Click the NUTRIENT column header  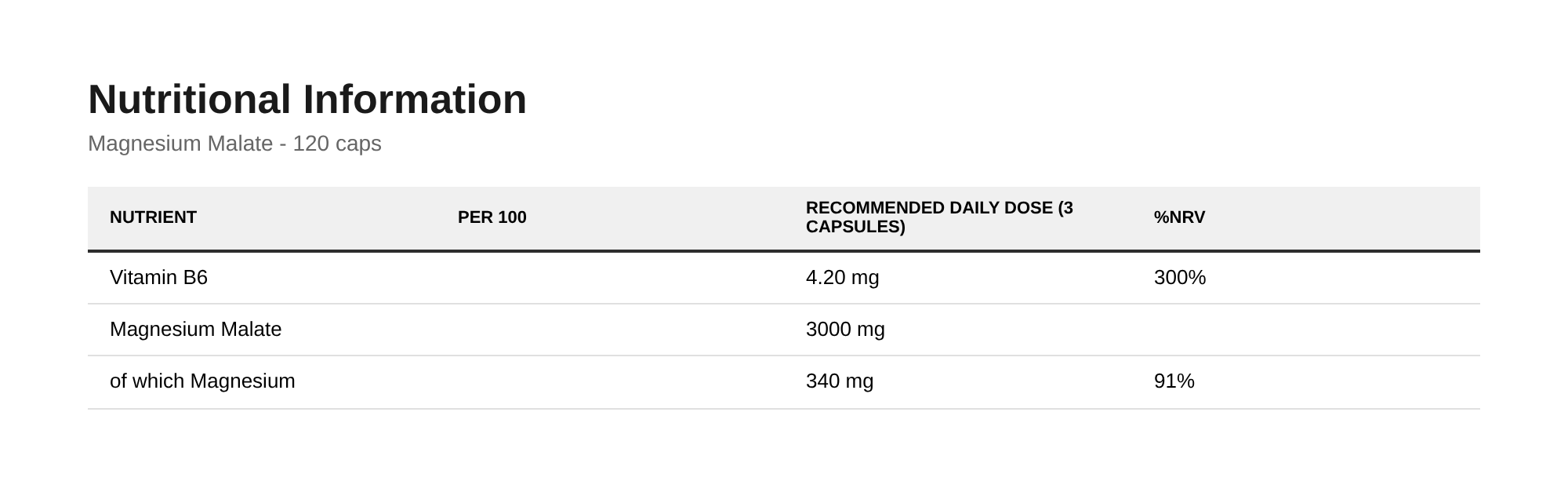click(153, 217)
